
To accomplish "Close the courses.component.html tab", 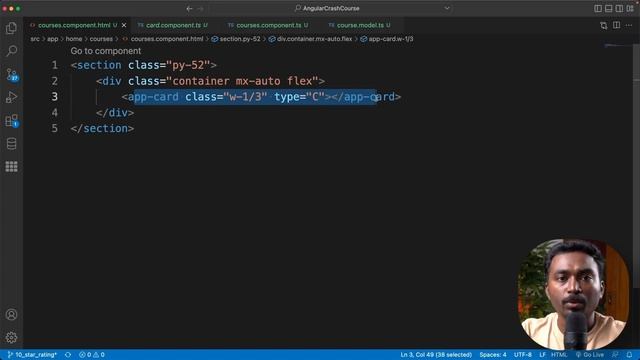I will (124, 25).
